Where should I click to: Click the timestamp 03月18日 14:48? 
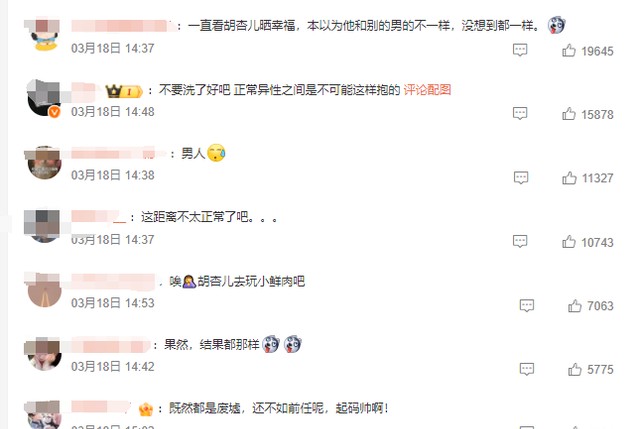[x=113, y=111]
